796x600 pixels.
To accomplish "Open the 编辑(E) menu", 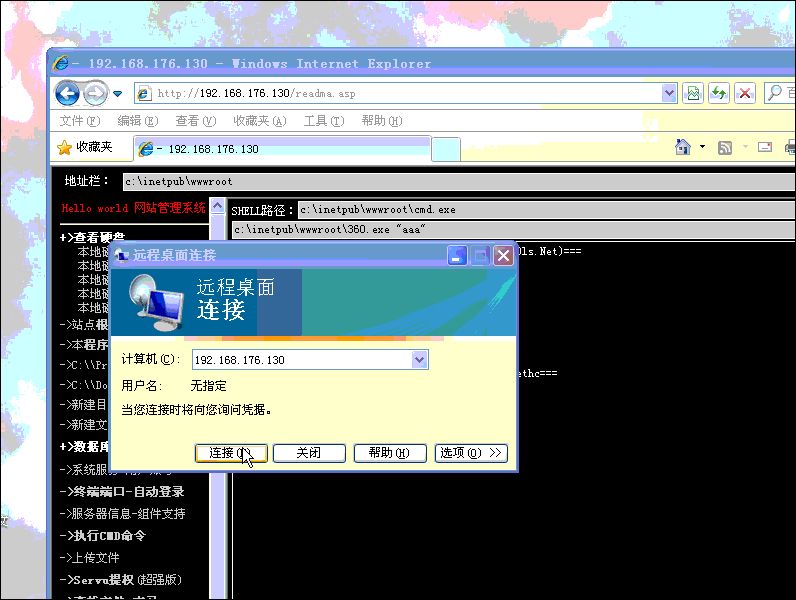I will 138,121.
